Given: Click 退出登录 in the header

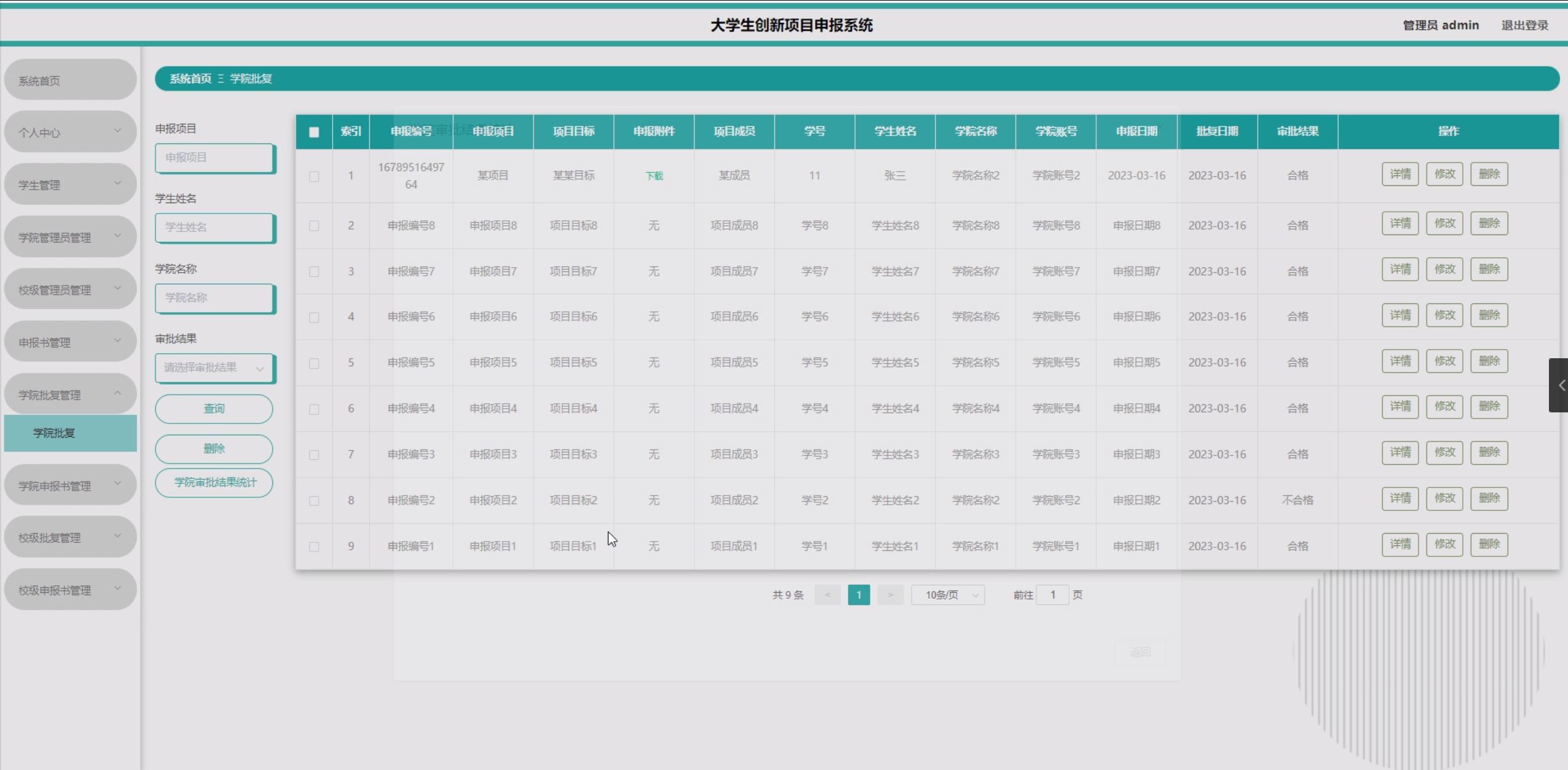Looking at the screenshot, I should coord(1524,25).
